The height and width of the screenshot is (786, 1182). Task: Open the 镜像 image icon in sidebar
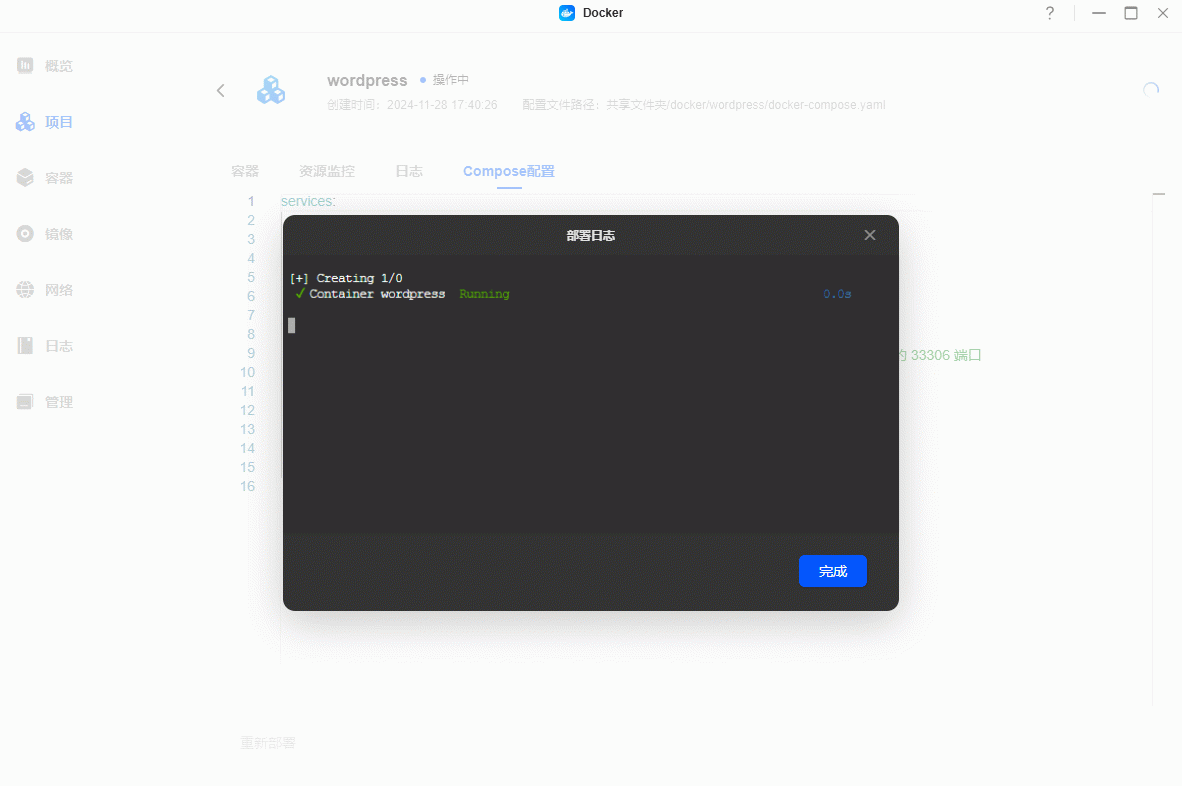[x=25, y=234]
